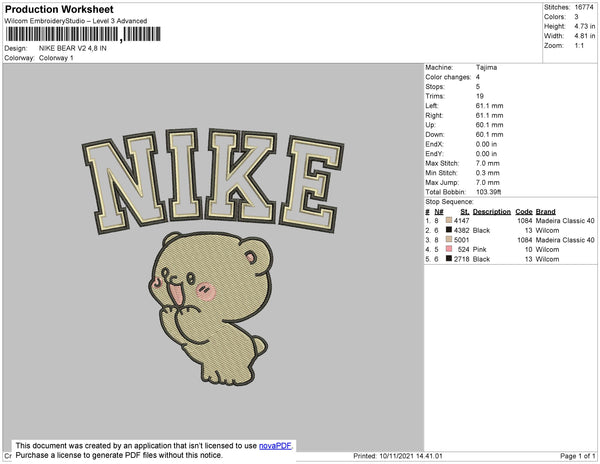
Task: Click the trims value '19'
Action: tap(480, 96)
